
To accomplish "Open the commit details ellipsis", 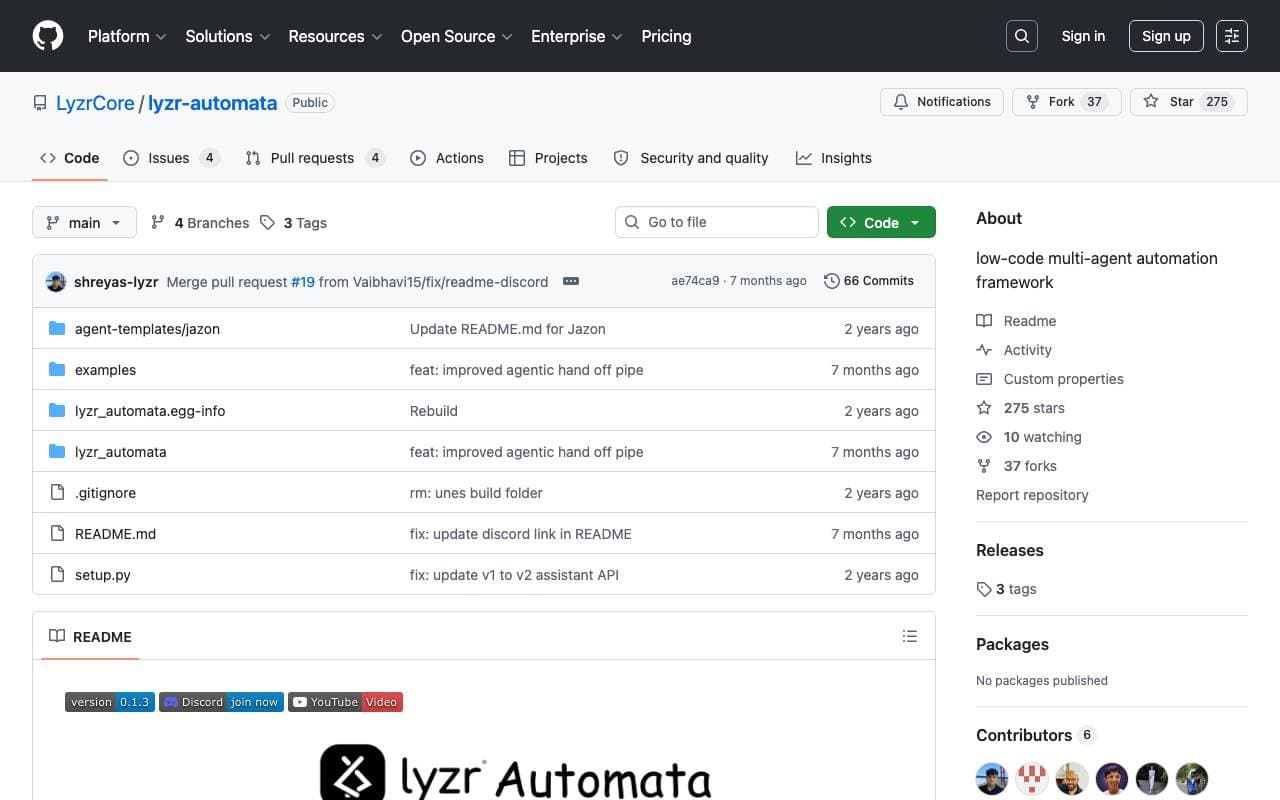I will point(571,282).
